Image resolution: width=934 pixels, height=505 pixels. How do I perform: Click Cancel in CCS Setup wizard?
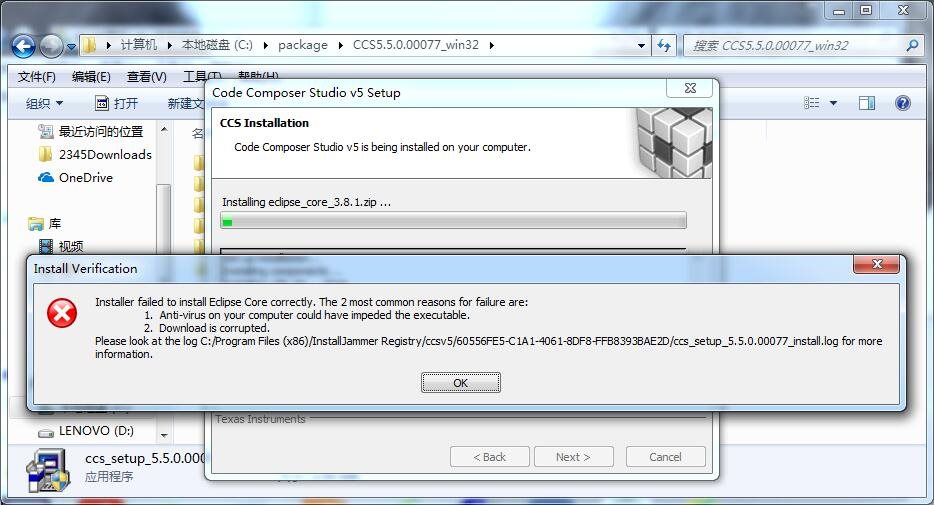(665, 457)
